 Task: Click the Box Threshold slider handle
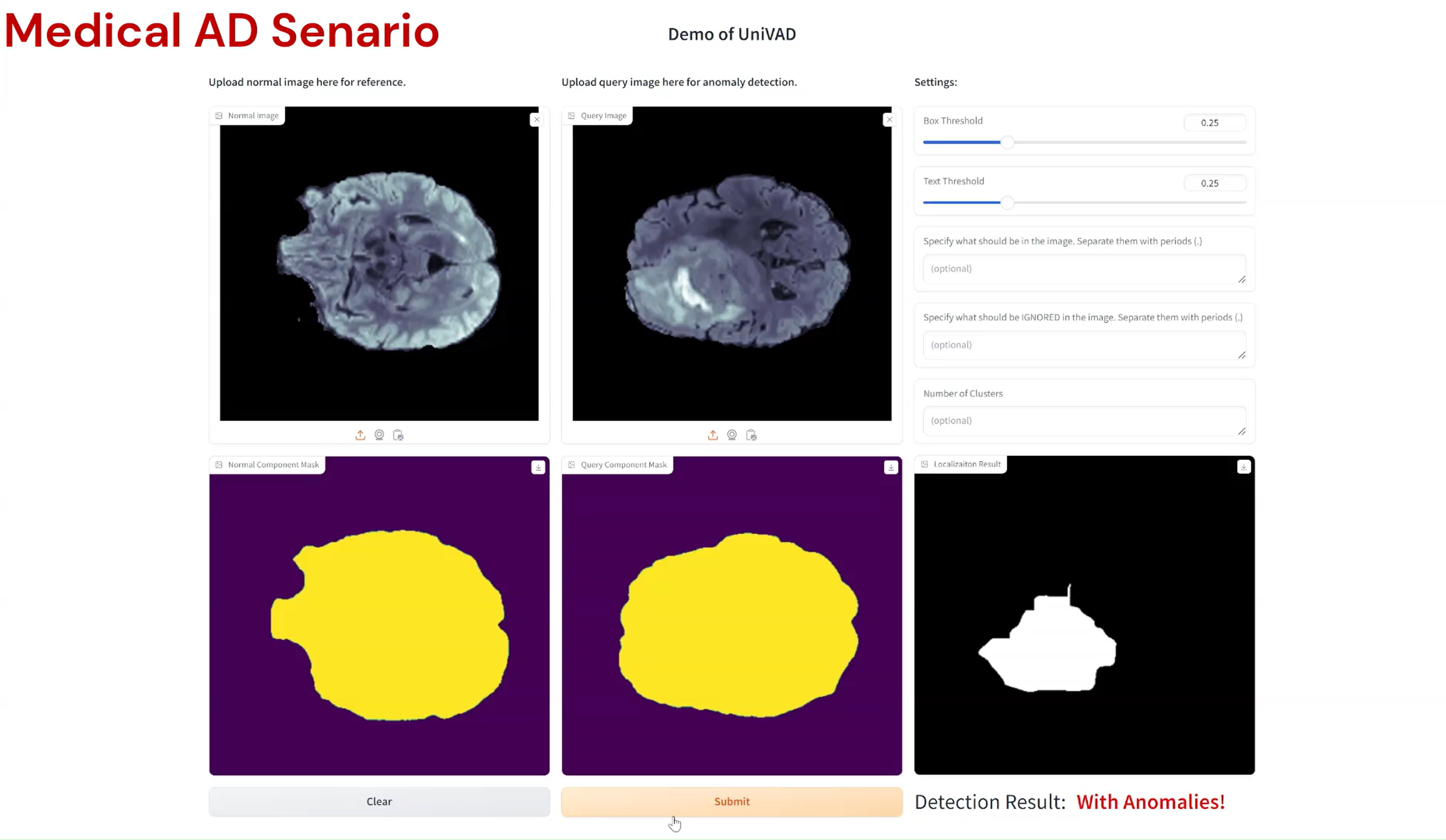coord(1007,142)
